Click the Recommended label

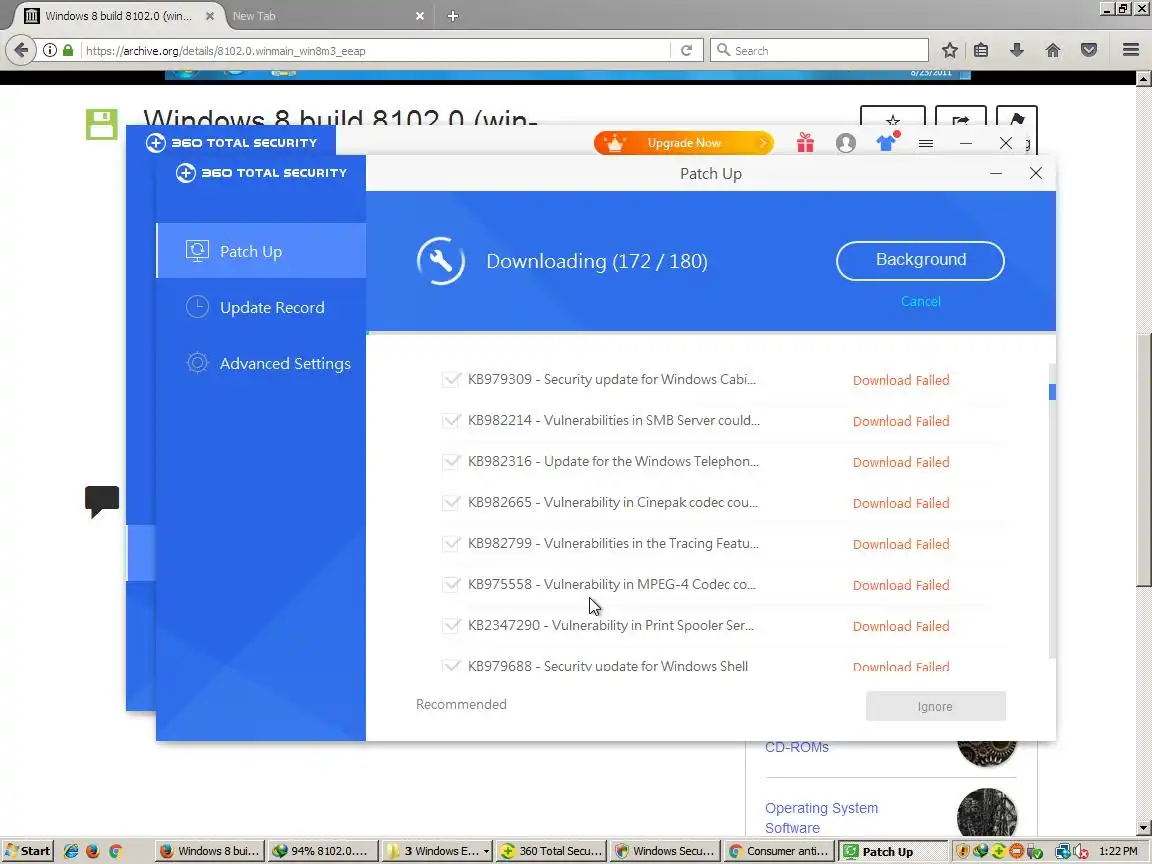pos(461,704)
